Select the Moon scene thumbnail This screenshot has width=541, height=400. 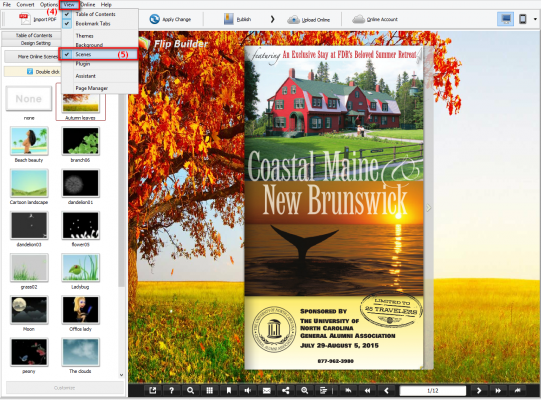point(29,310)
